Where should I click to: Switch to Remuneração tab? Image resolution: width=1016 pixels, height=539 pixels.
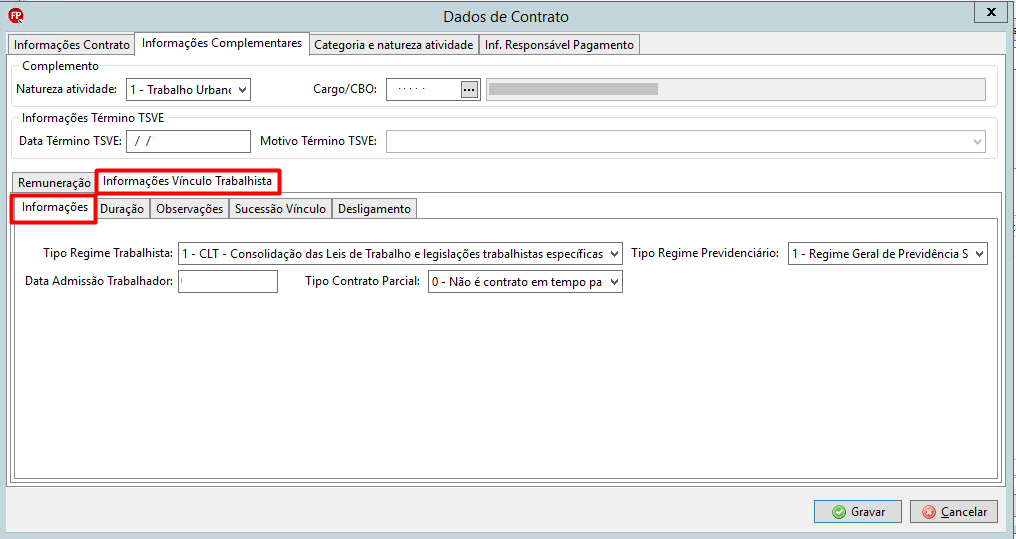pyautogui.click(x=54, y=183)
